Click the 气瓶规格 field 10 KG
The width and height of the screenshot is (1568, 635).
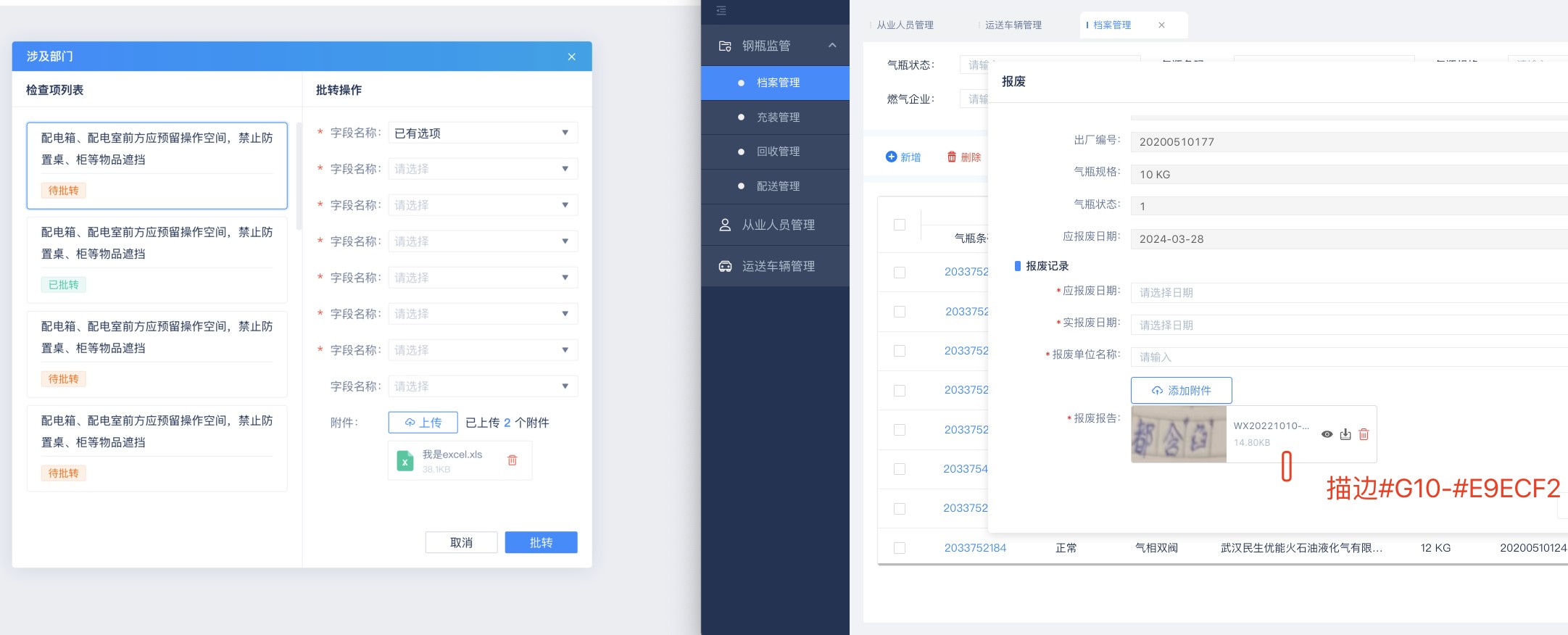point(1349,174)
